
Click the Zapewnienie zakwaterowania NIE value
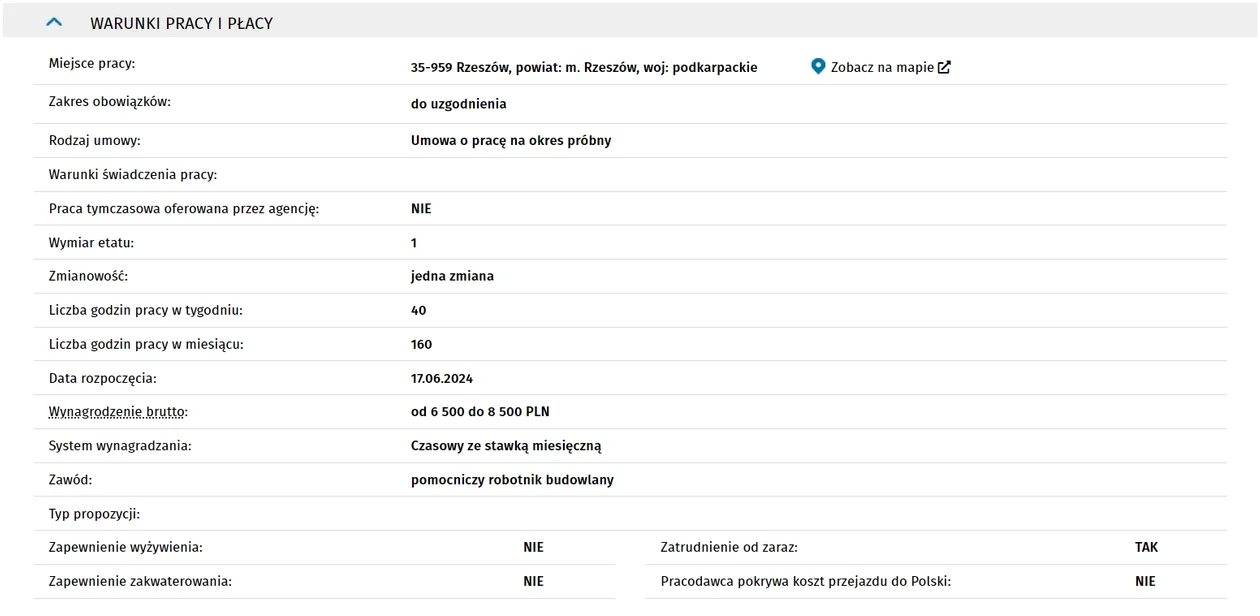(533, 581)
